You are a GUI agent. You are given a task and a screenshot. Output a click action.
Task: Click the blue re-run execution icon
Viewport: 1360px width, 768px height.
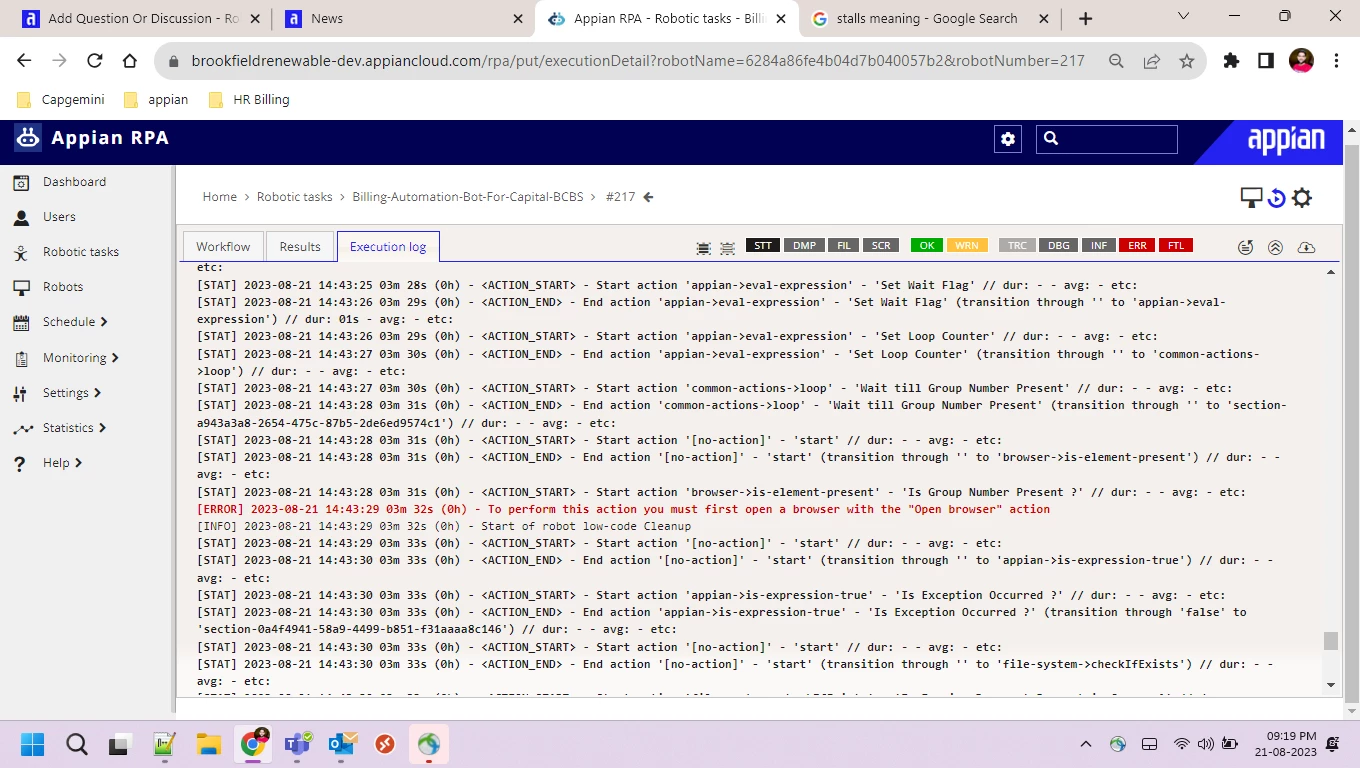1276,198
